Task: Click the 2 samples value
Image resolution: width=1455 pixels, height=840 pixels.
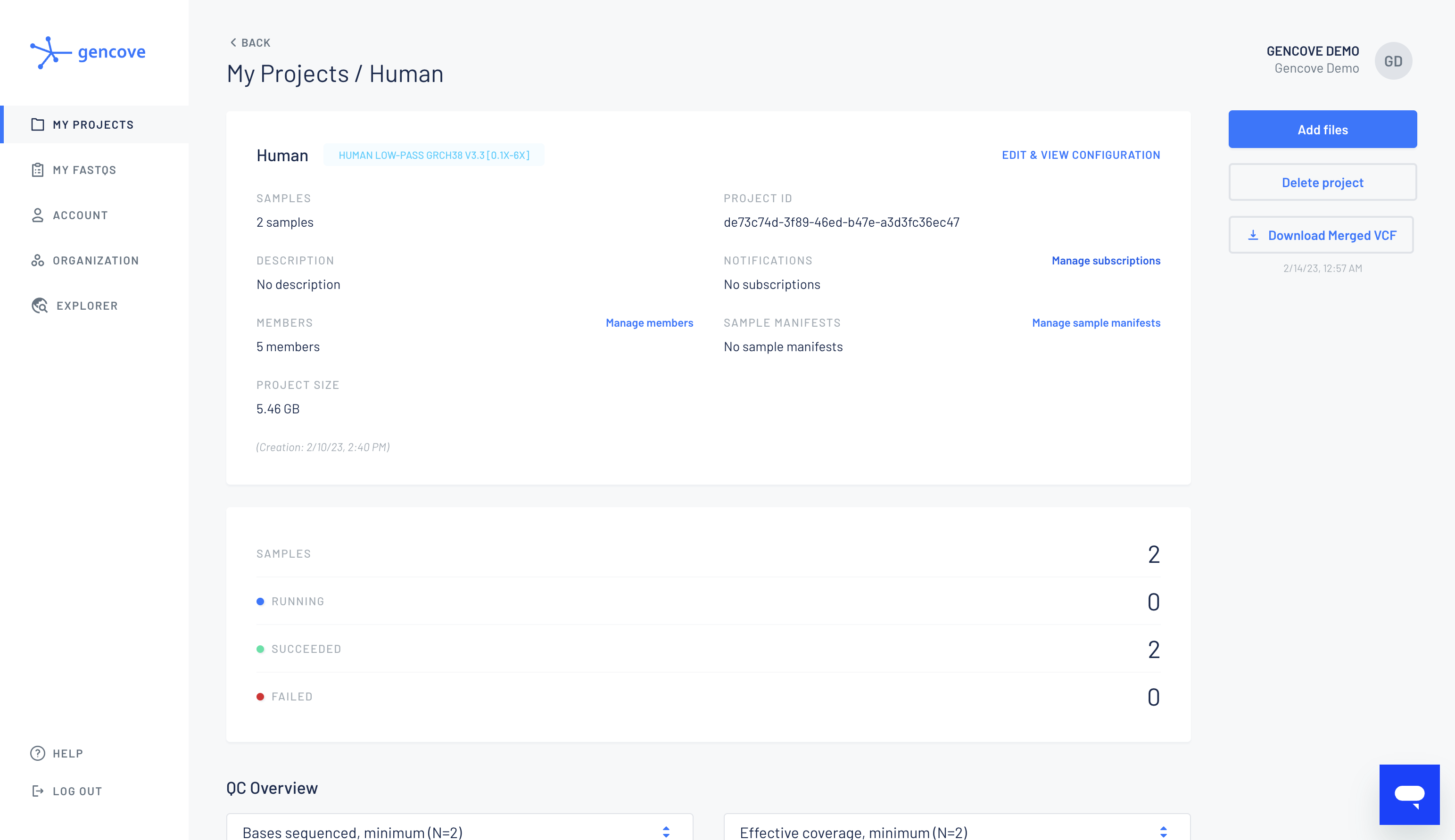Action: (285, 222)
